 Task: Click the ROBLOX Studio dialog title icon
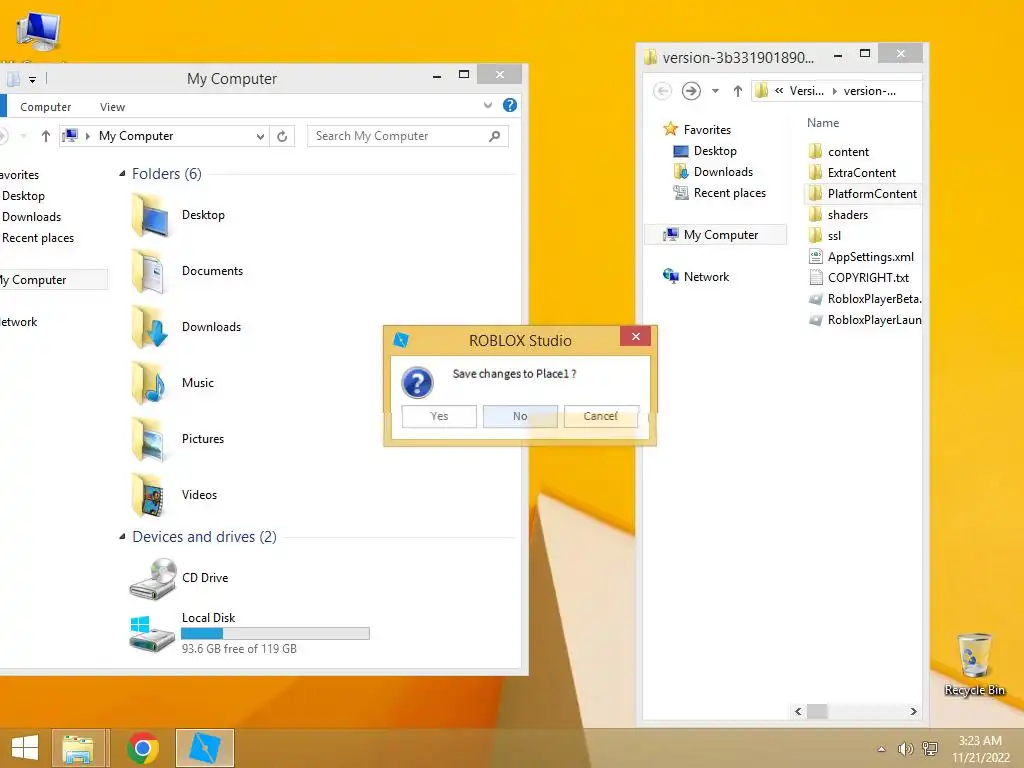(x=400, y=340)
